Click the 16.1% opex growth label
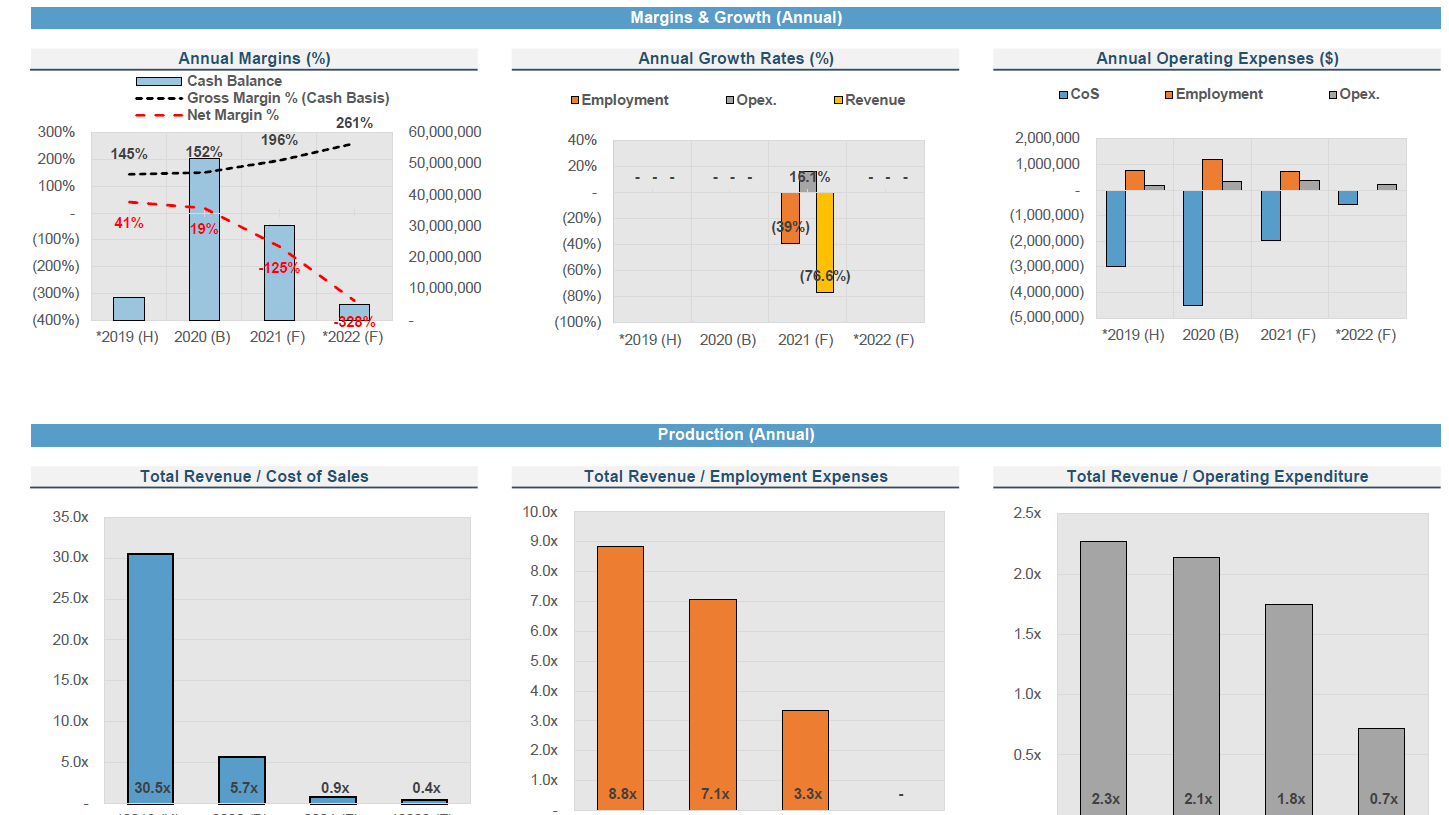Image resolution: width=1449 pixels, height=815 pixels. [x=810, y=177]
